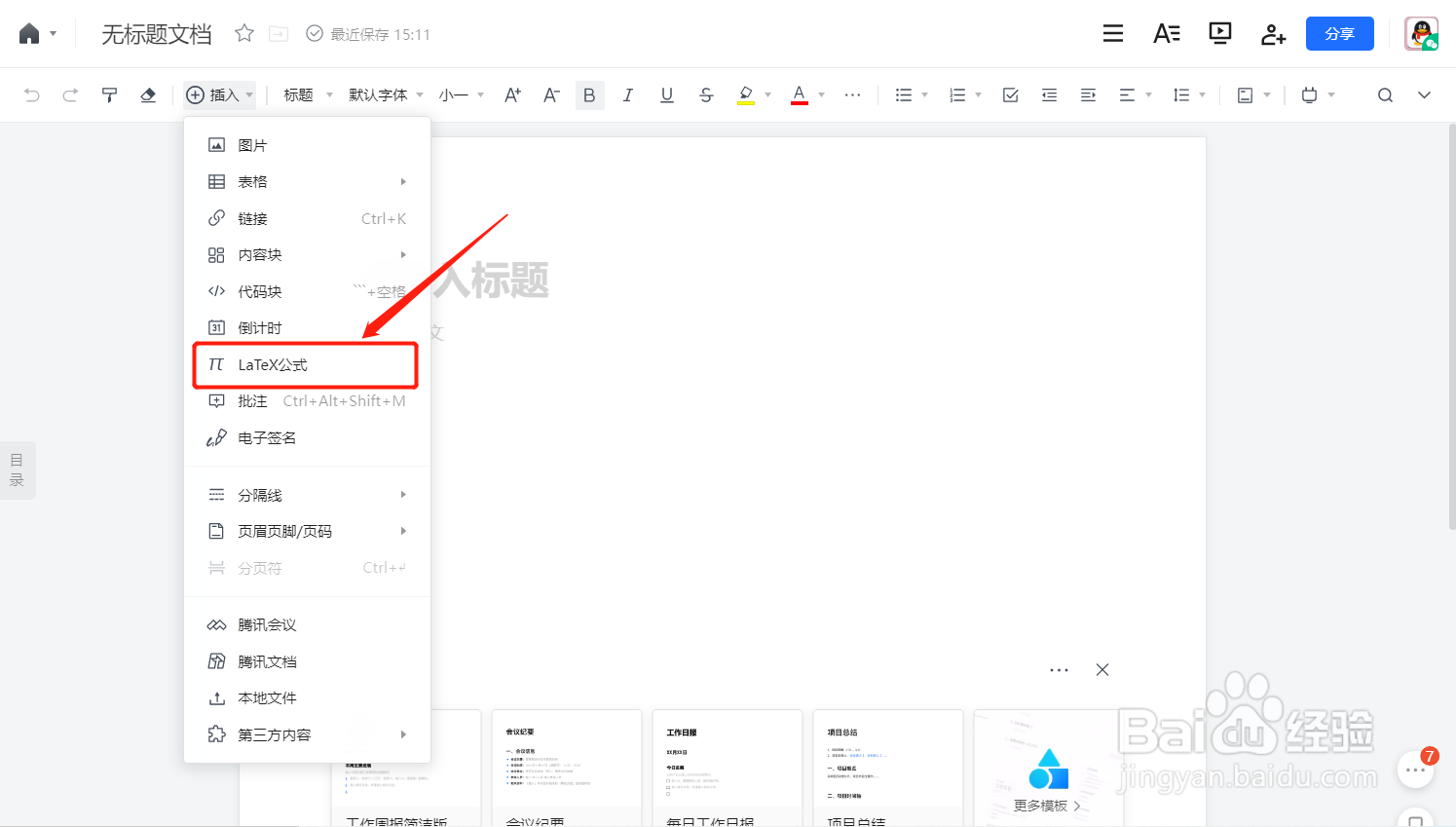
Task: Open the 默认字体 font dropdown
Action: [x=387, y=94]
